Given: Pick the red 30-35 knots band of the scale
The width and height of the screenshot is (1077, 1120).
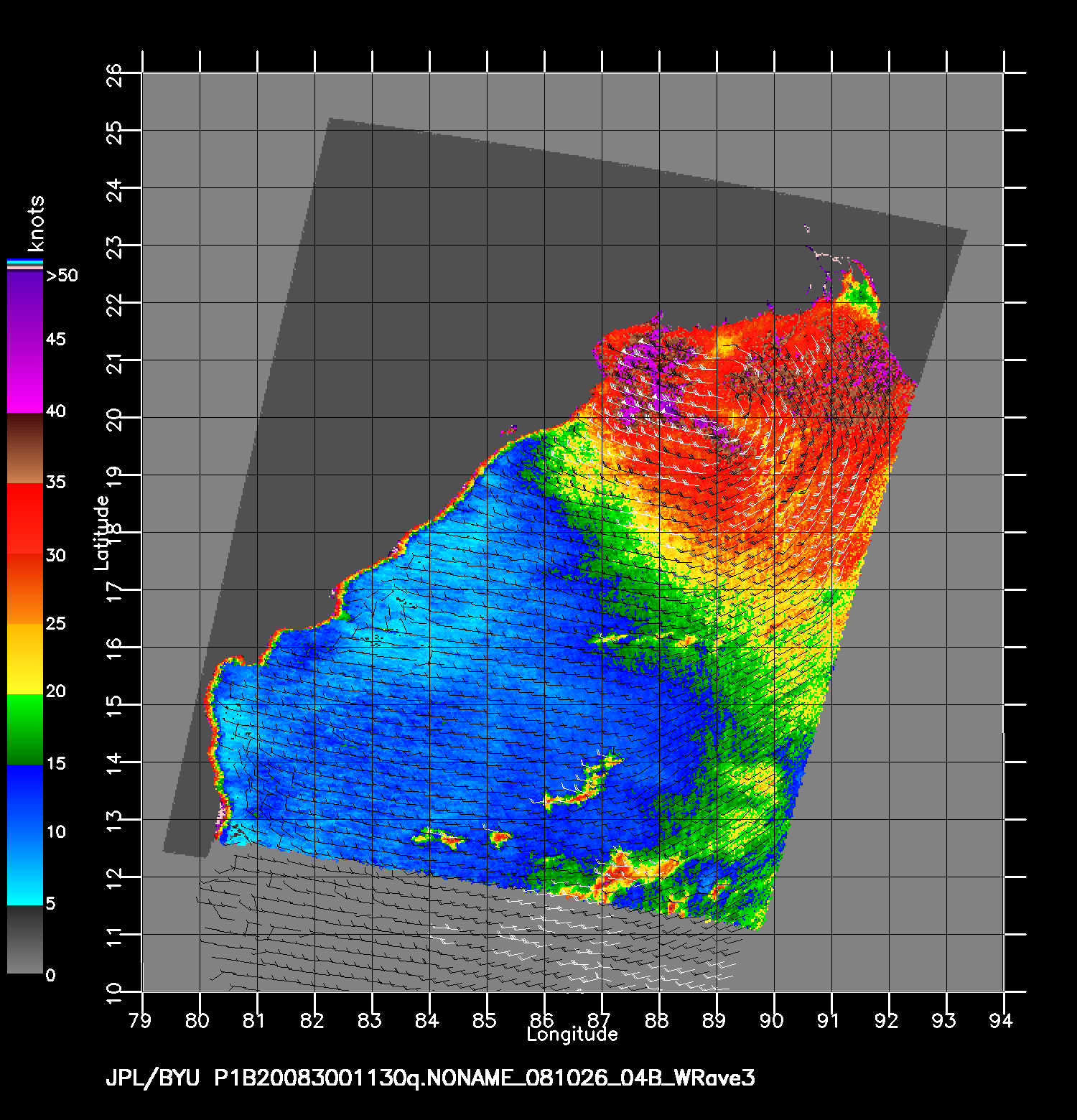Looking at the screenshot, I should pyautogui.click(x=25, y=519).
